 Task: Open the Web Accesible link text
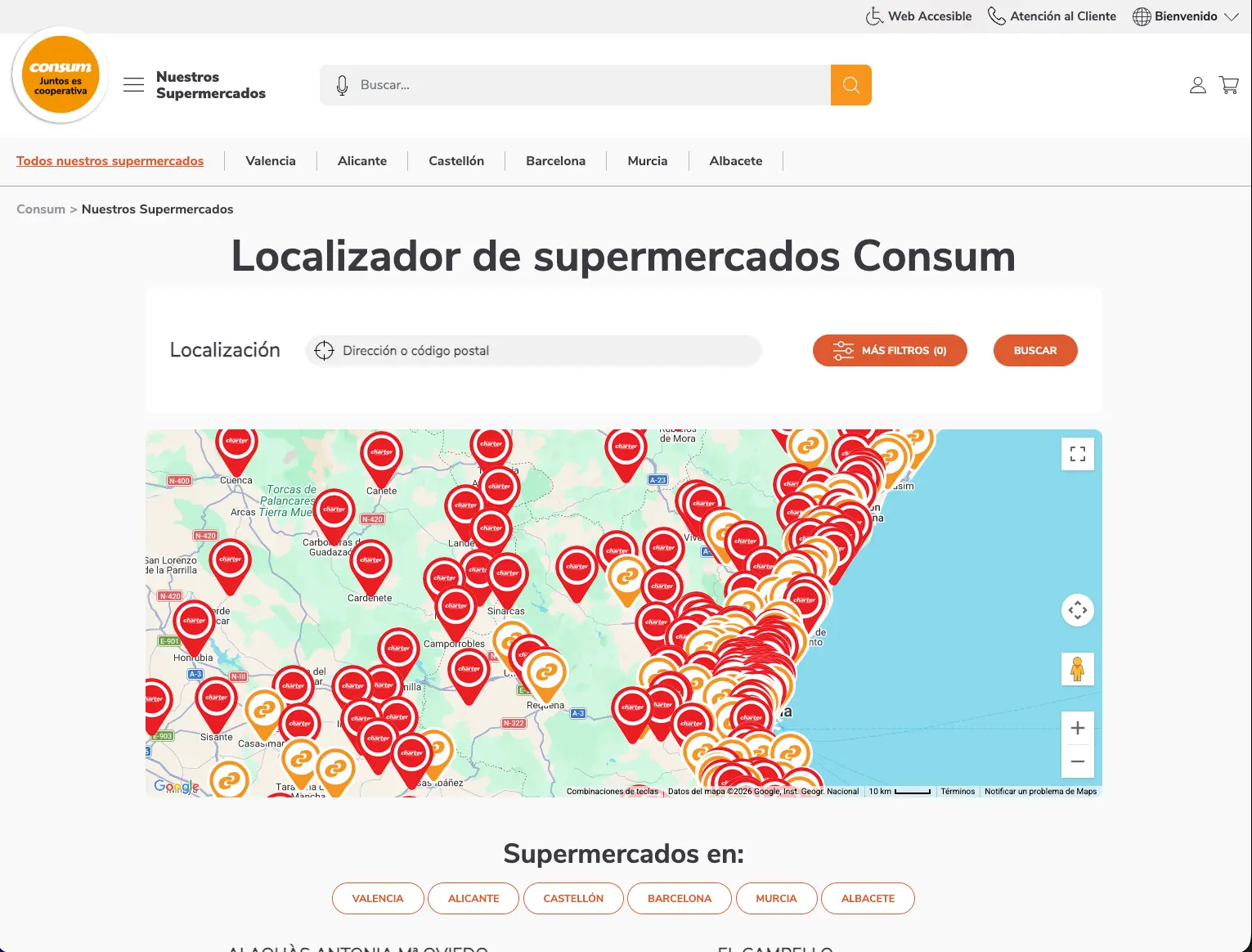(x=930, y=16)
